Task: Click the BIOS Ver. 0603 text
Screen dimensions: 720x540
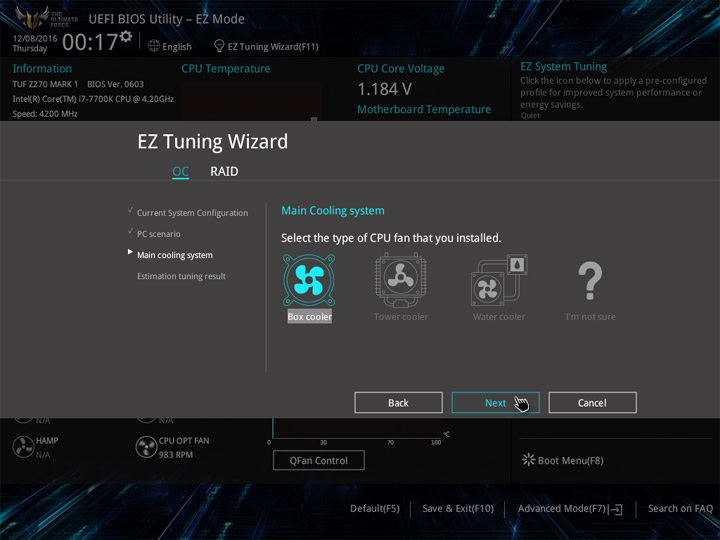Action: pyautogui.click(x=115, y=84)
